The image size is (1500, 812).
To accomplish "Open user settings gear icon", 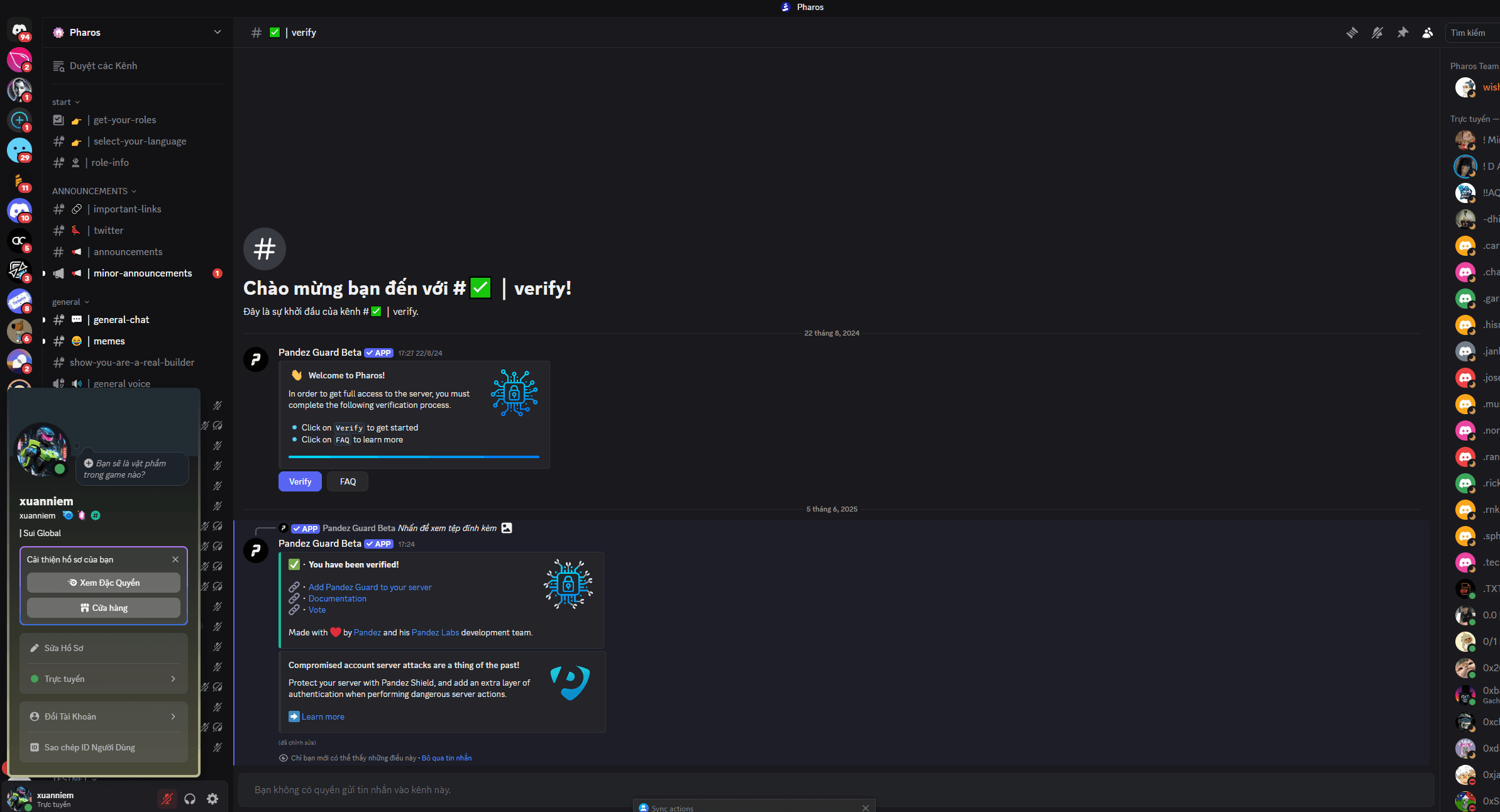I will [212, 799].
